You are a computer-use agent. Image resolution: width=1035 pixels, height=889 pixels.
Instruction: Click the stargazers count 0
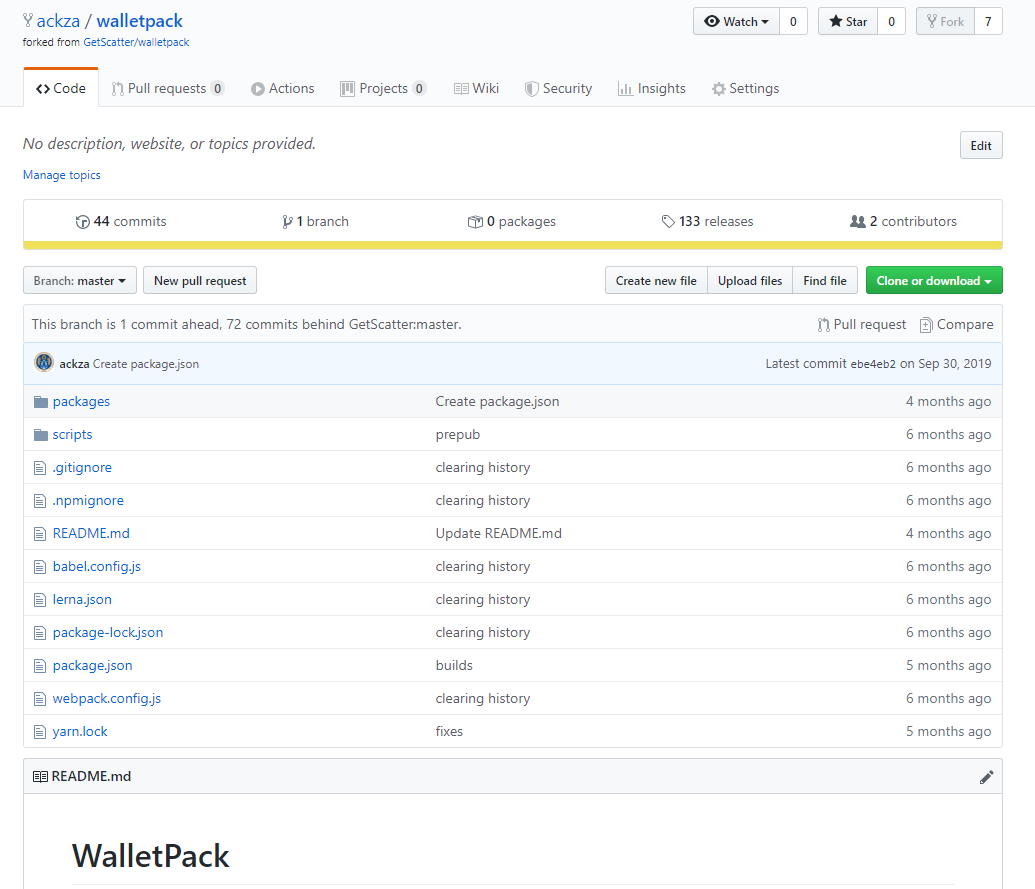click(x=891, y=21)
